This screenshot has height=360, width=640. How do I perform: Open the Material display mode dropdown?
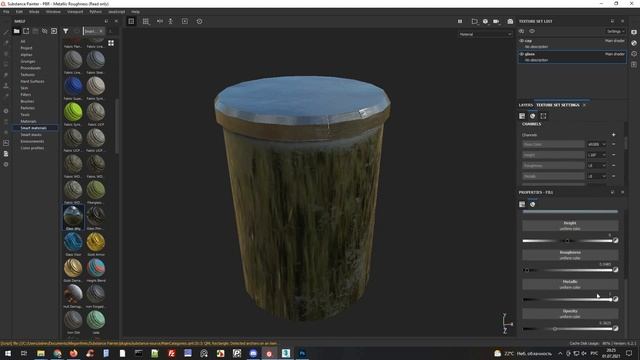(485, 34)
